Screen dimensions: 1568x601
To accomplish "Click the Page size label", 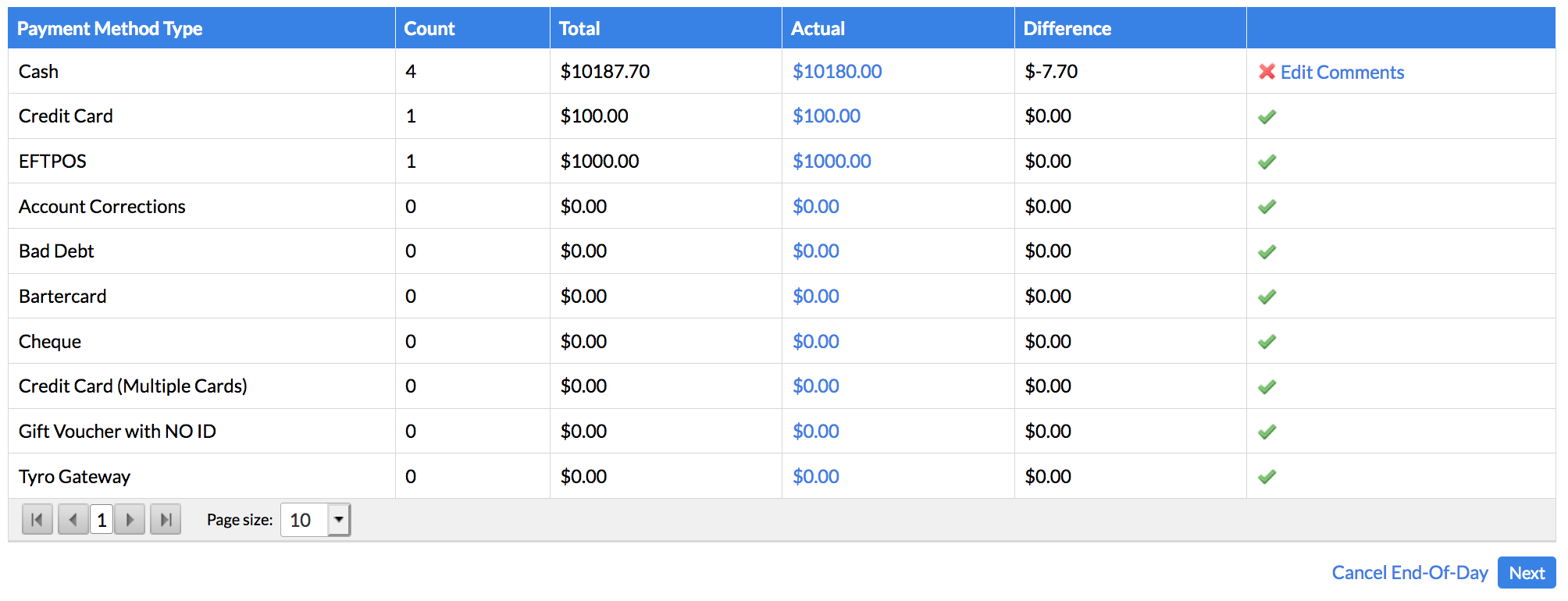I will pyautogui.click(x=240, y=520).
